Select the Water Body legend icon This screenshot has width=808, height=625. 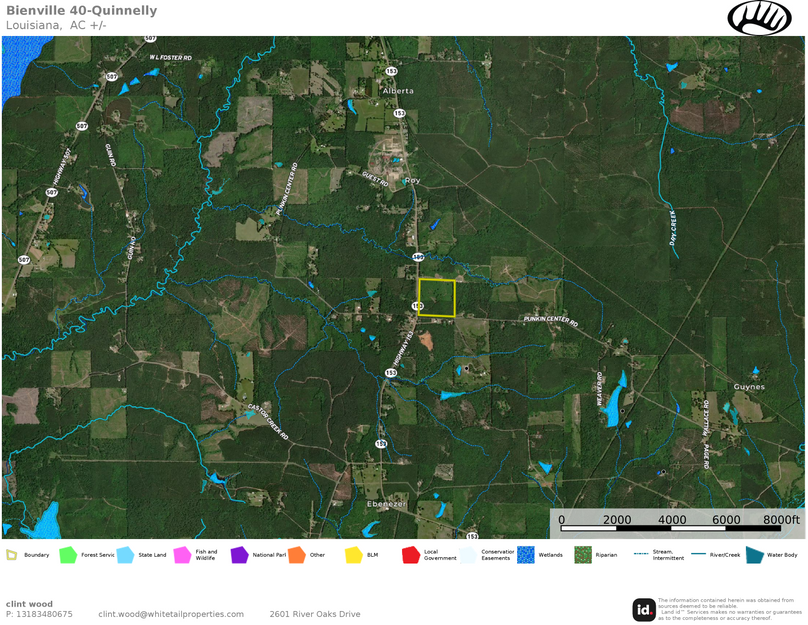click(755, 555)
